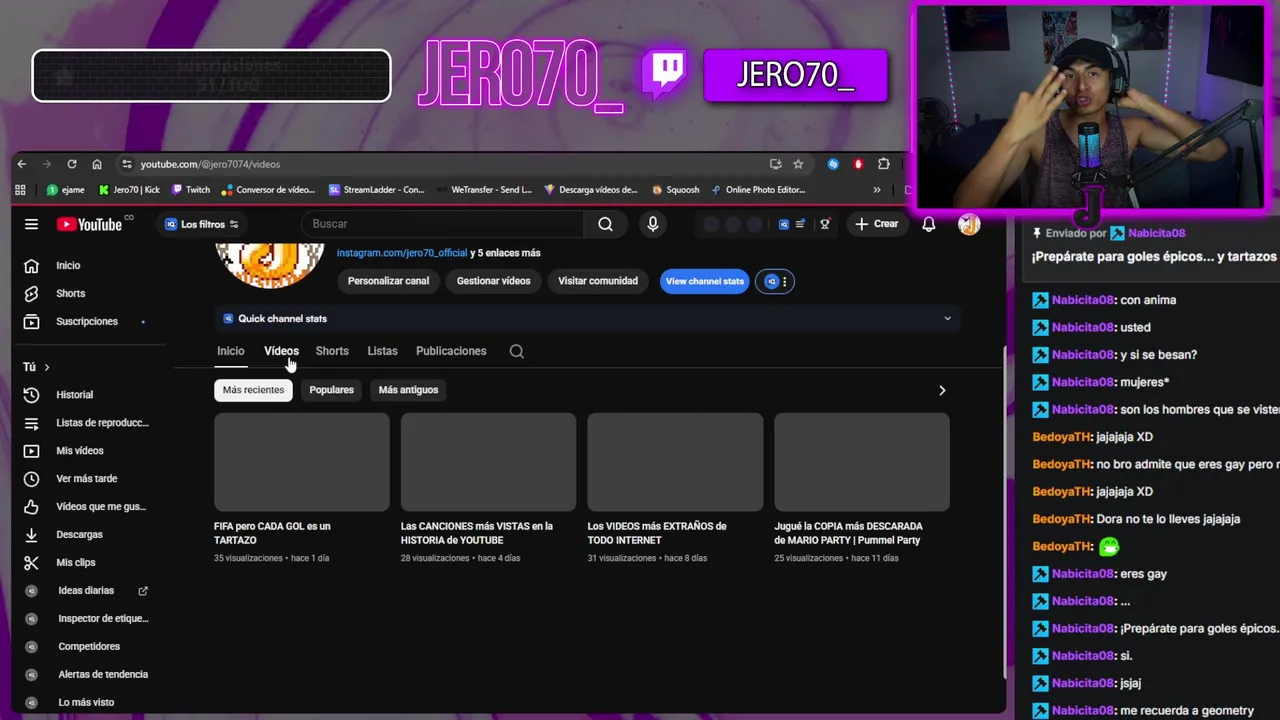Select the Populares filter chip
The image size is (1280, 720).
332,390
